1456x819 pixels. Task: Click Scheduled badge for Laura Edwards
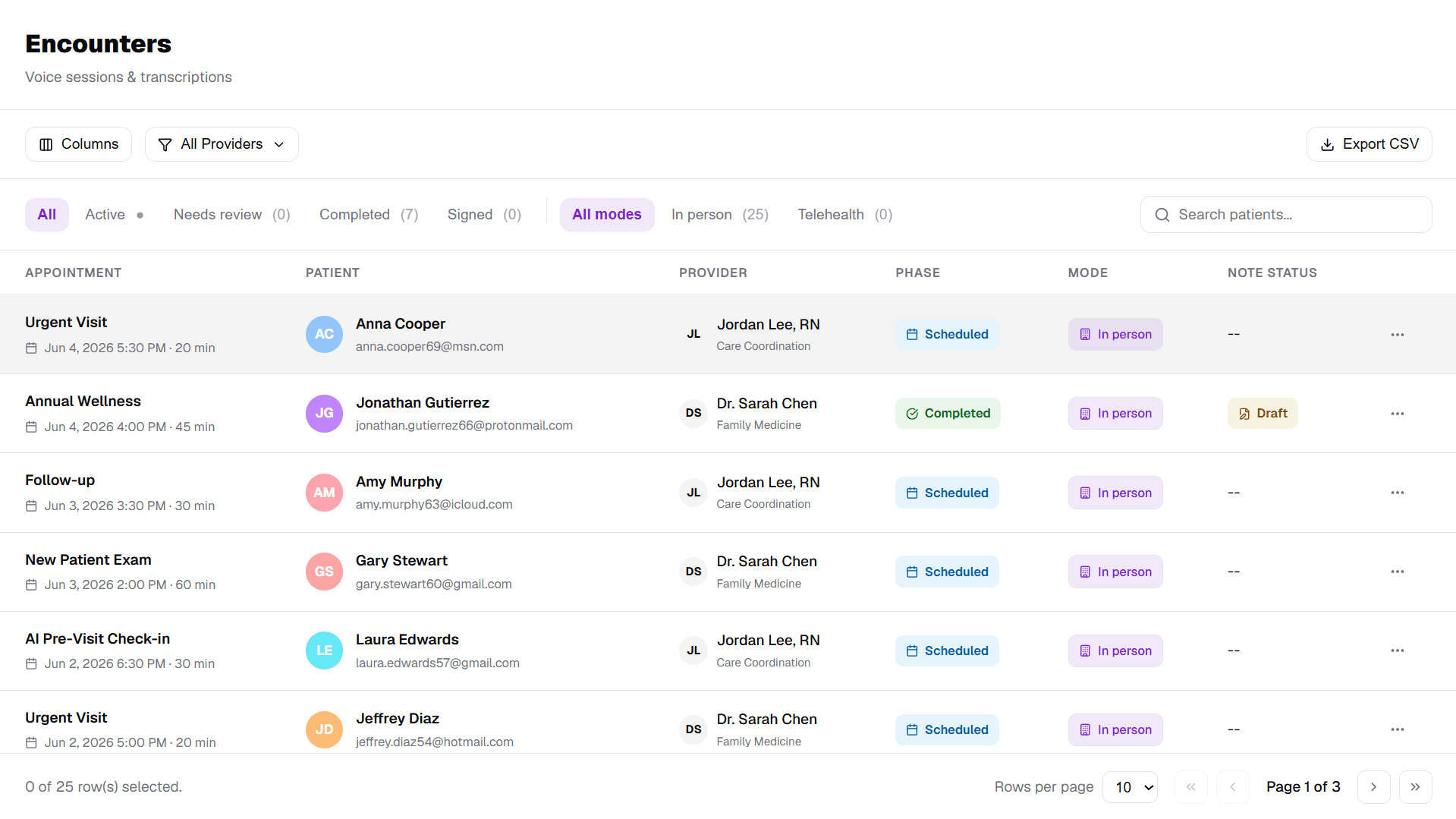click(x=947, y=650)
